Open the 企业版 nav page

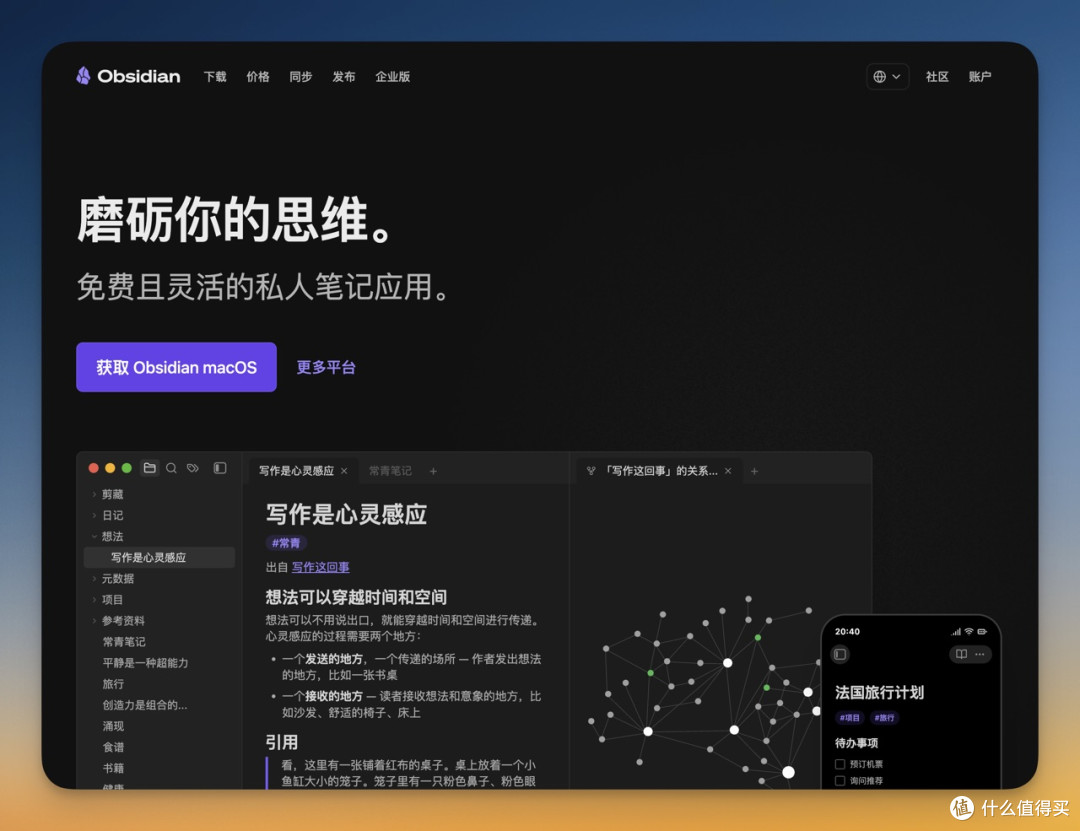(393, 76)
